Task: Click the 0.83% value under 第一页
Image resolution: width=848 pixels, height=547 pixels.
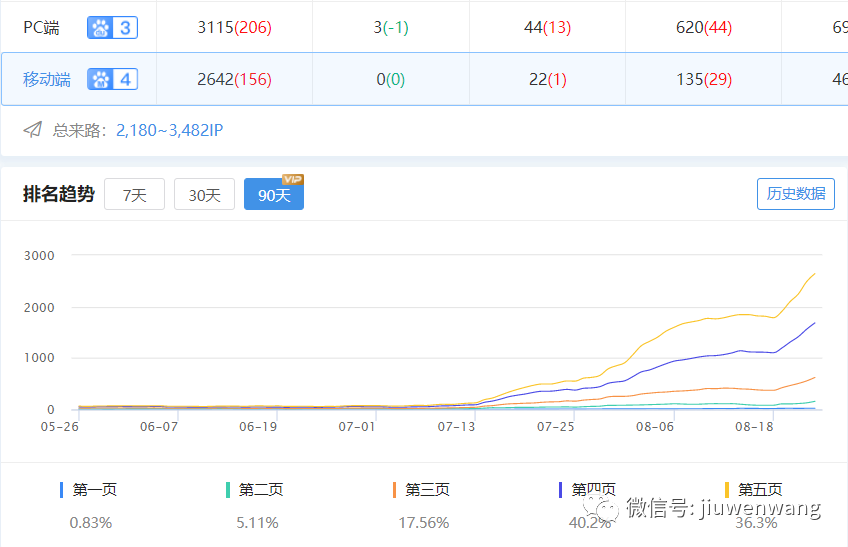Action: tap(91, 523)
